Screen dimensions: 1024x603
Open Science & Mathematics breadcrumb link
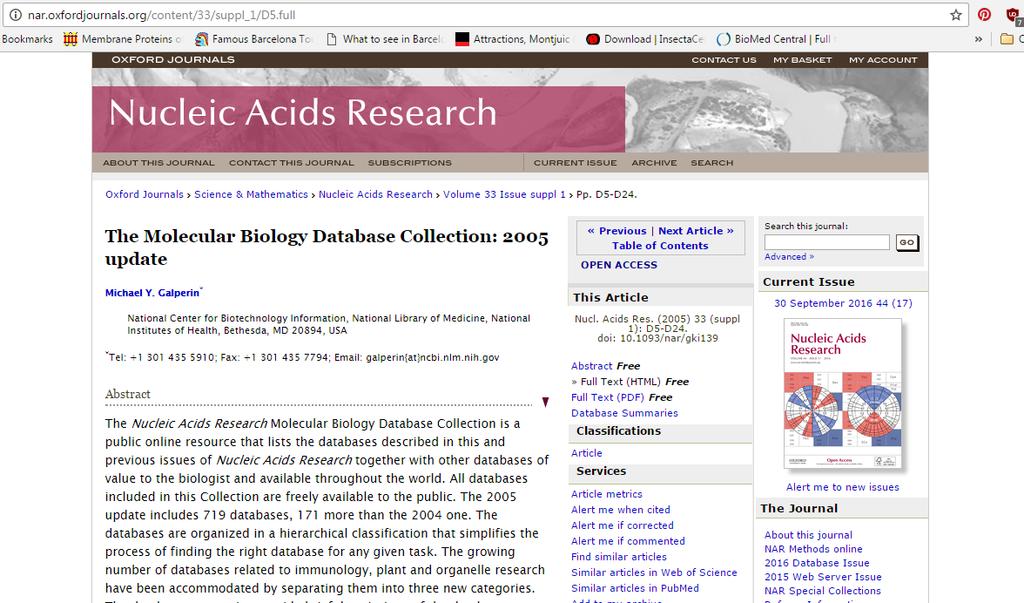point(251,195)
